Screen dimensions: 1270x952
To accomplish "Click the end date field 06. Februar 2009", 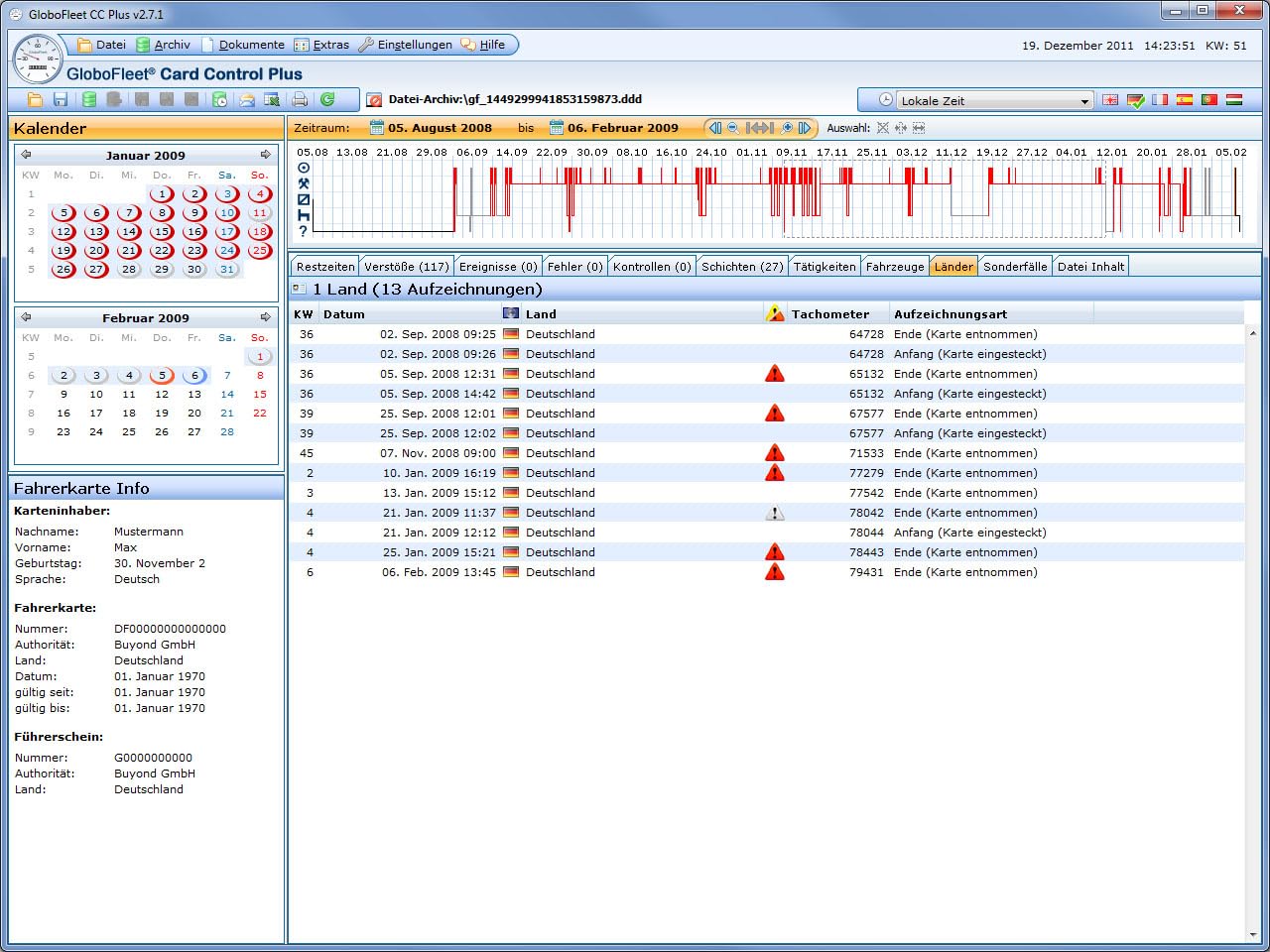I will click(x=623, y=128).
